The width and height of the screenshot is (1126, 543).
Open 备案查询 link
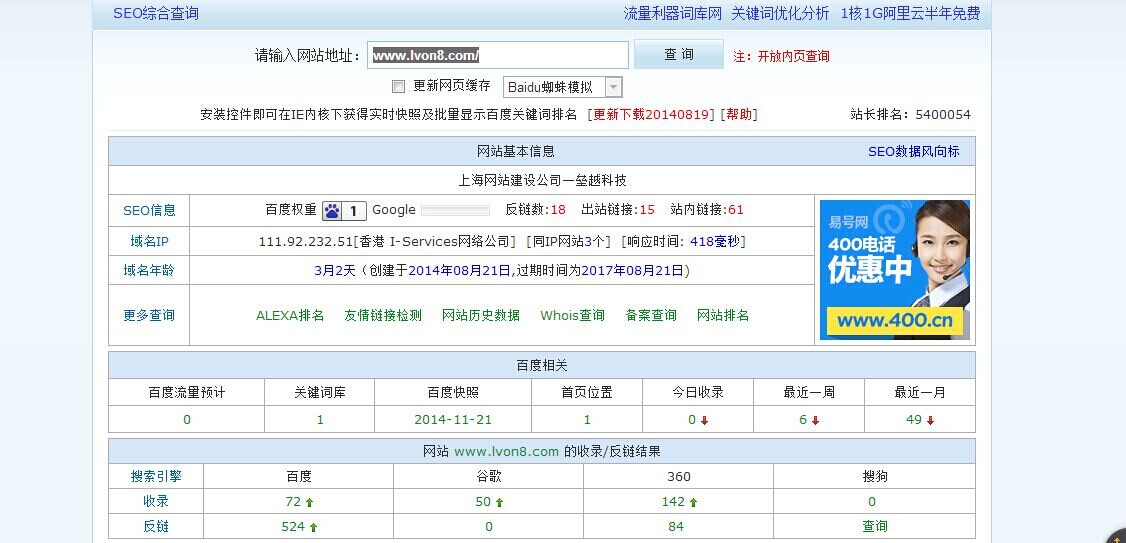(651, 315)
